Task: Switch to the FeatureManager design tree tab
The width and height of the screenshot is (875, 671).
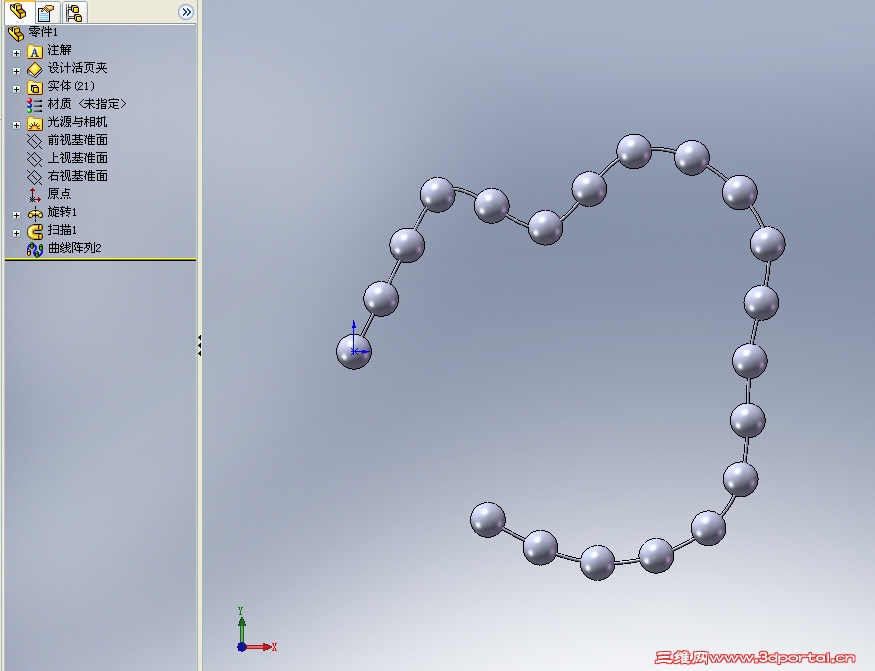Action: tap(18, 12)
